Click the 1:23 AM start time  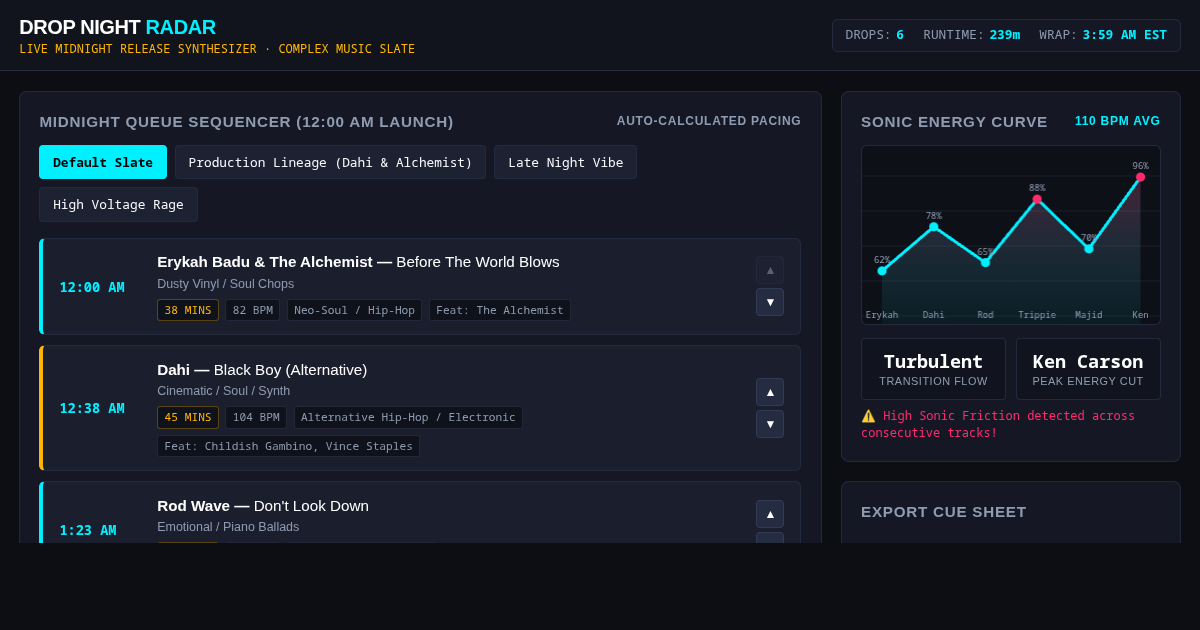88,530
